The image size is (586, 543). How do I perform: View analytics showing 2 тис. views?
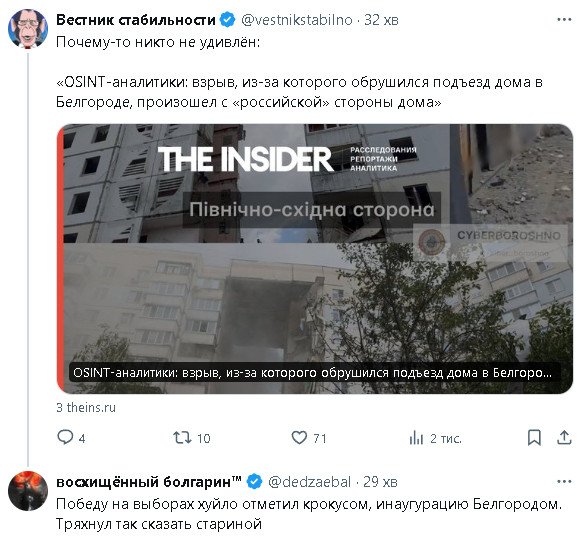[435, 438]
